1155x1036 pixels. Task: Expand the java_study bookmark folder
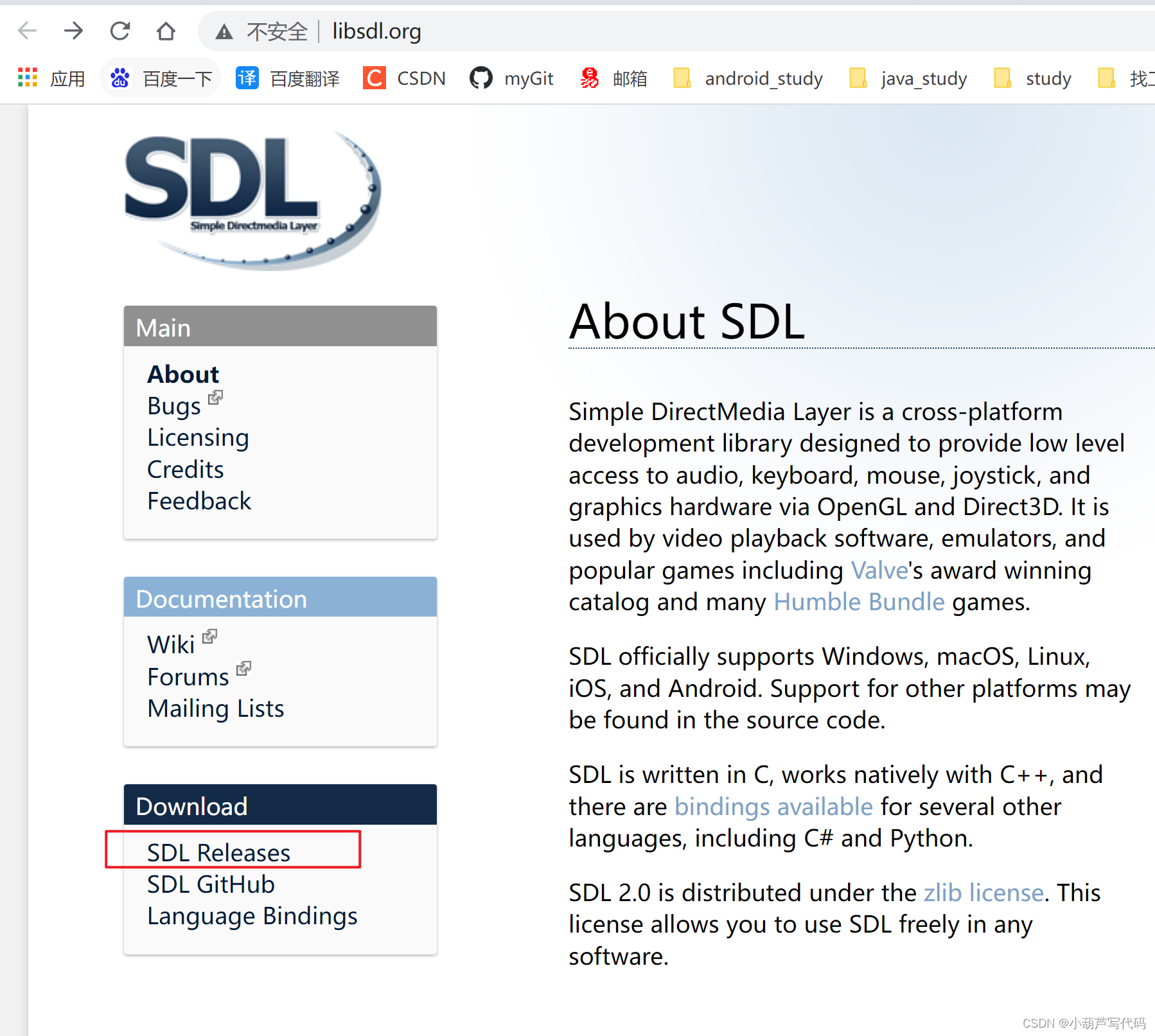coord(906,78)
